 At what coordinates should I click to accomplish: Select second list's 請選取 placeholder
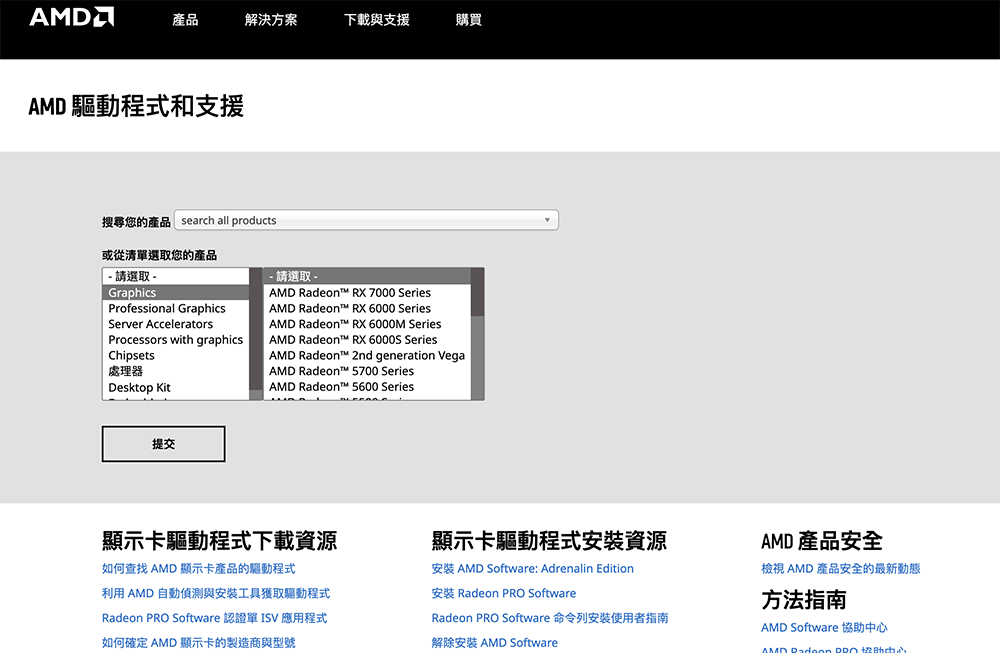[367, 276]
